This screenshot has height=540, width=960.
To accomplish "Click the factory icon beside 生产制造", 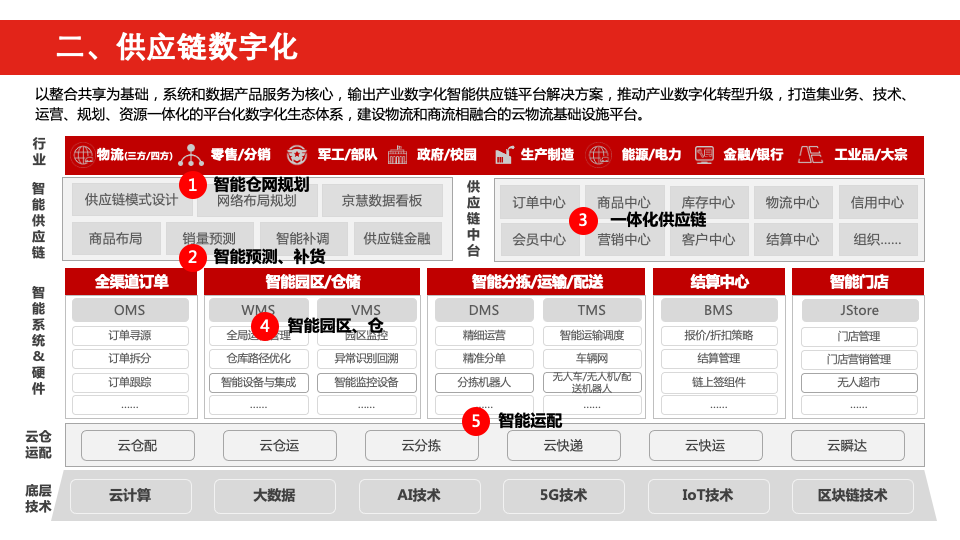I will [x=504, y=155].
